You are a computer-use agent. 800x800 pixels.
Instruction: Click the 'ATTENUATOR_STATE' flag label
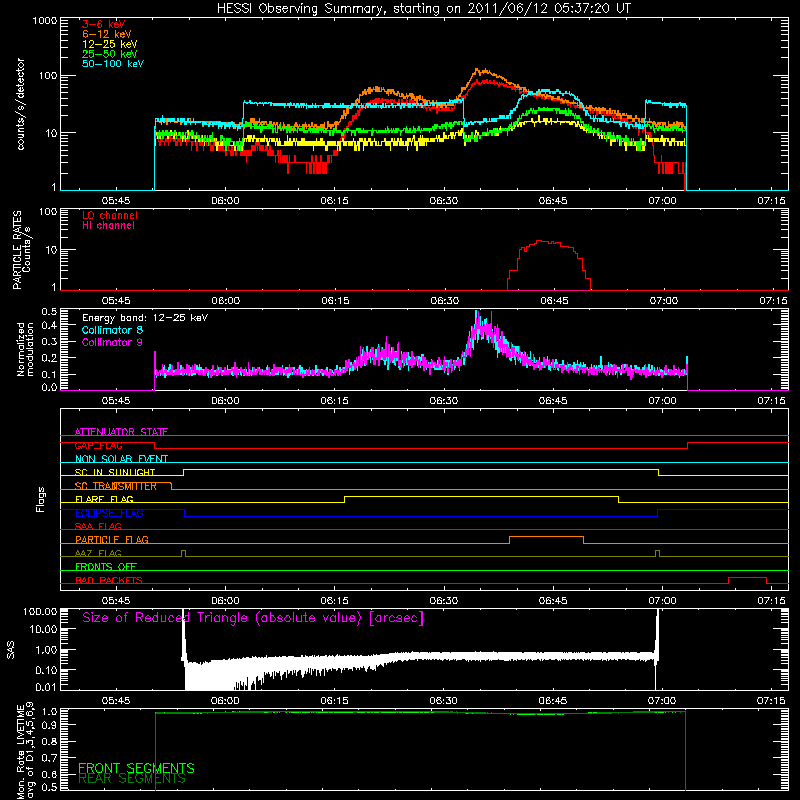pyautogui.click(x=121, y=432)
